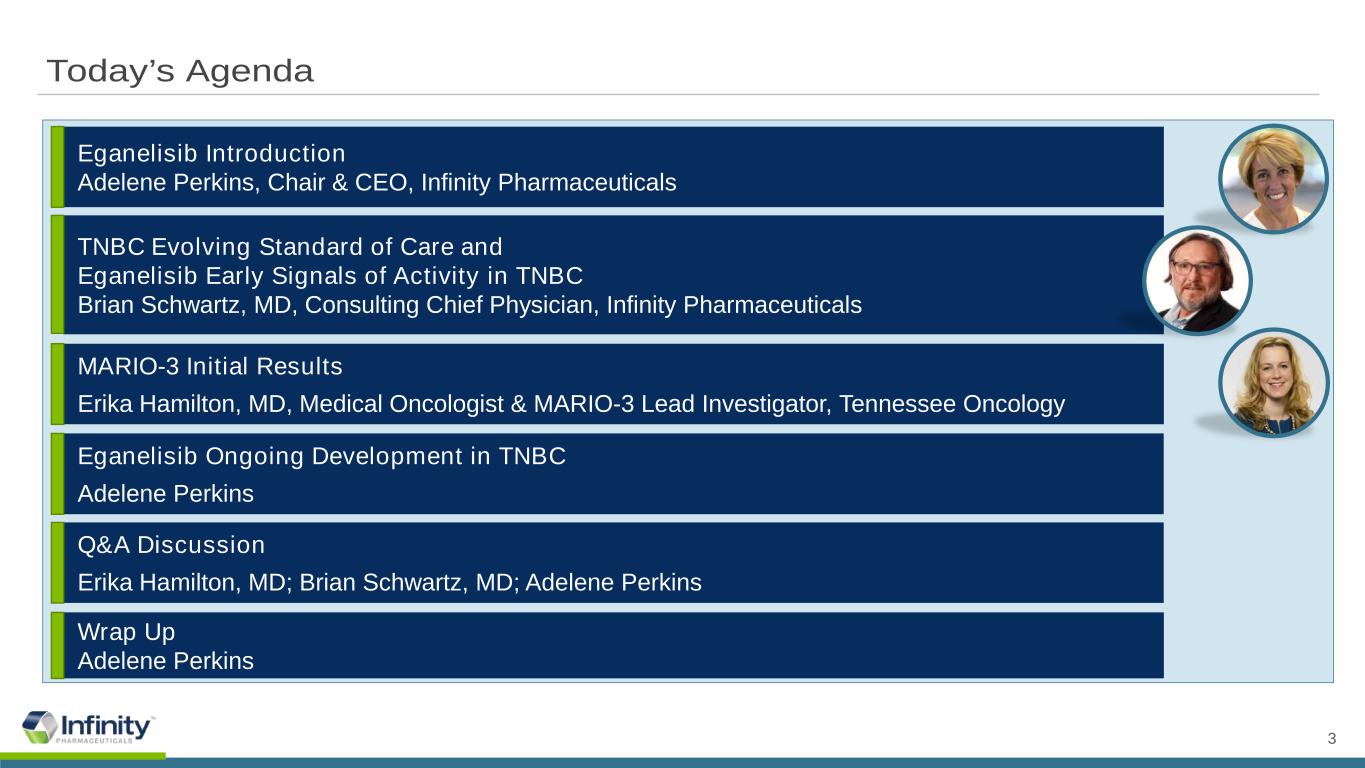The height and width of the screenshot is (768, 1365).
Task: Click the "Erika Hamilton, MD, Medical Oncologist" speaker line
Action: click(571, 404)
